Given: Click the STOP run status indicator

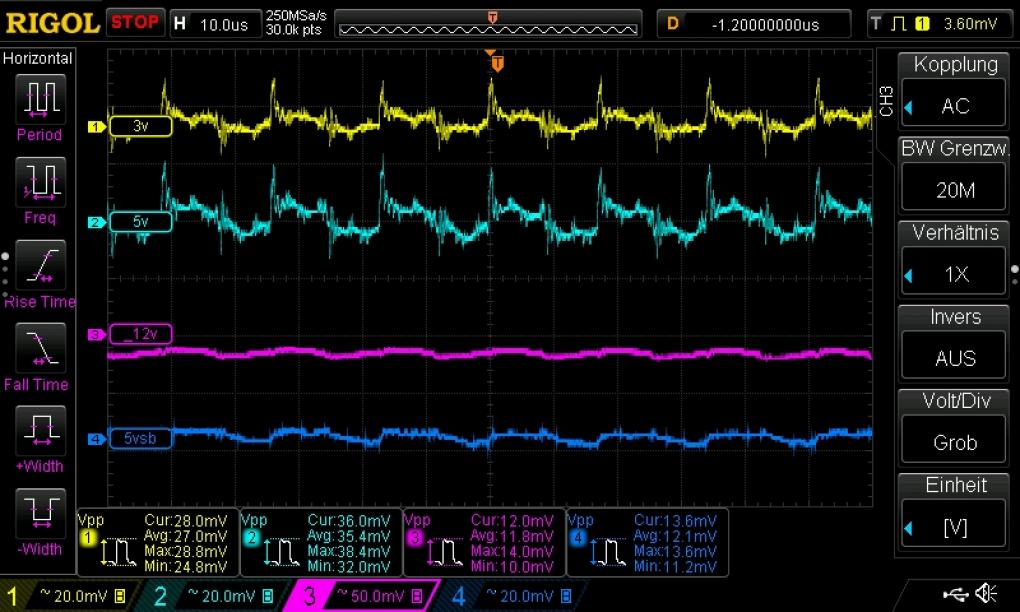Looking at the screenshot, I should click(x=135, y=22).
